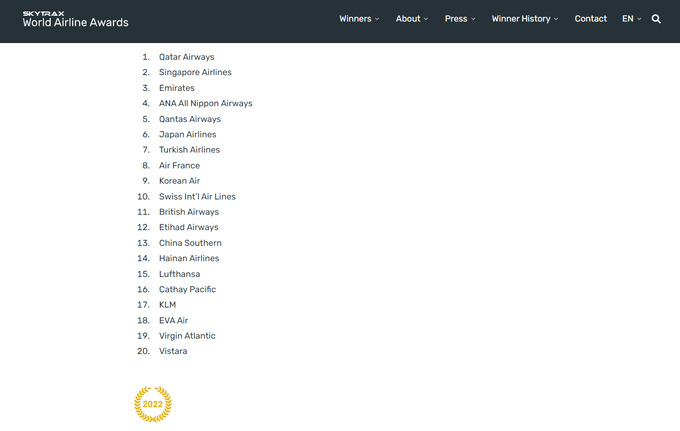680x431 pixels.
Task: Click Qatar Airways in the list
Action: [186, 57]
